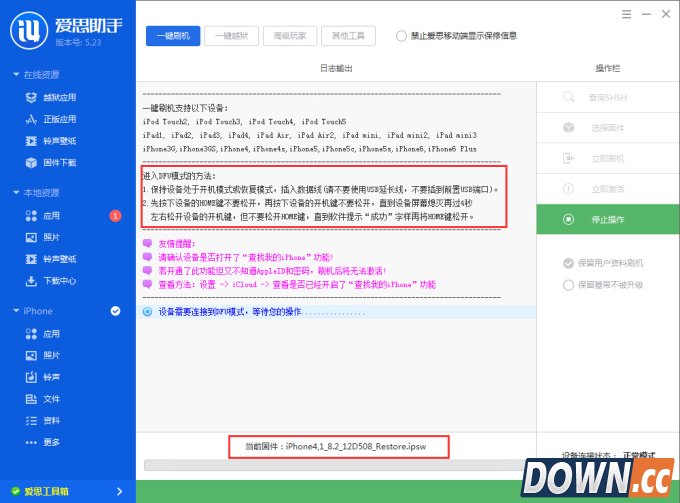Enable 禁止爱思移动端显示保修信息 option
The height and width of the screenshot is (503, 680).
click(x=401, y=36)
